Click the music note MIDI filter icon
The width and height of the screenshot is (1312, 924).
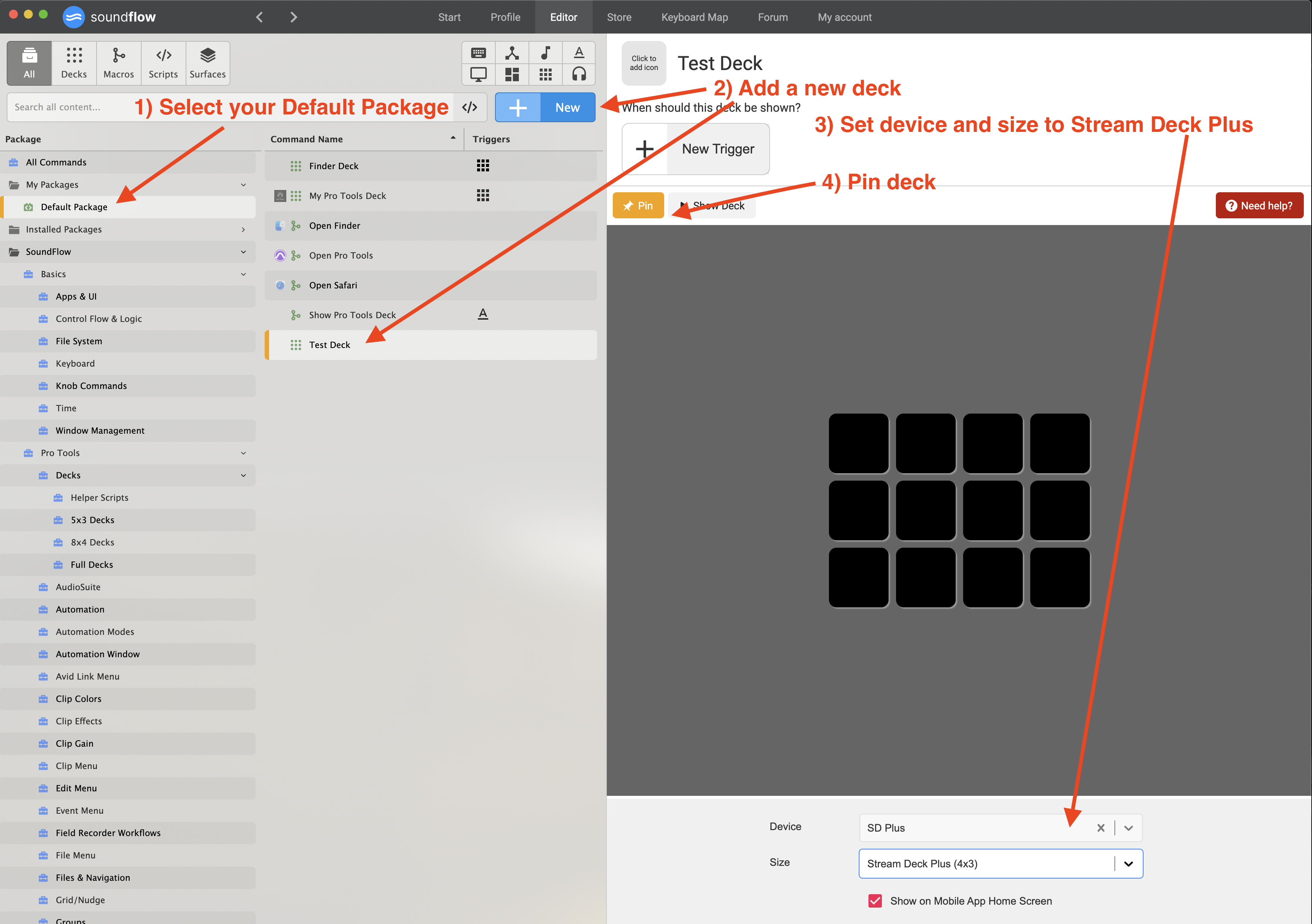pos(546,53)
